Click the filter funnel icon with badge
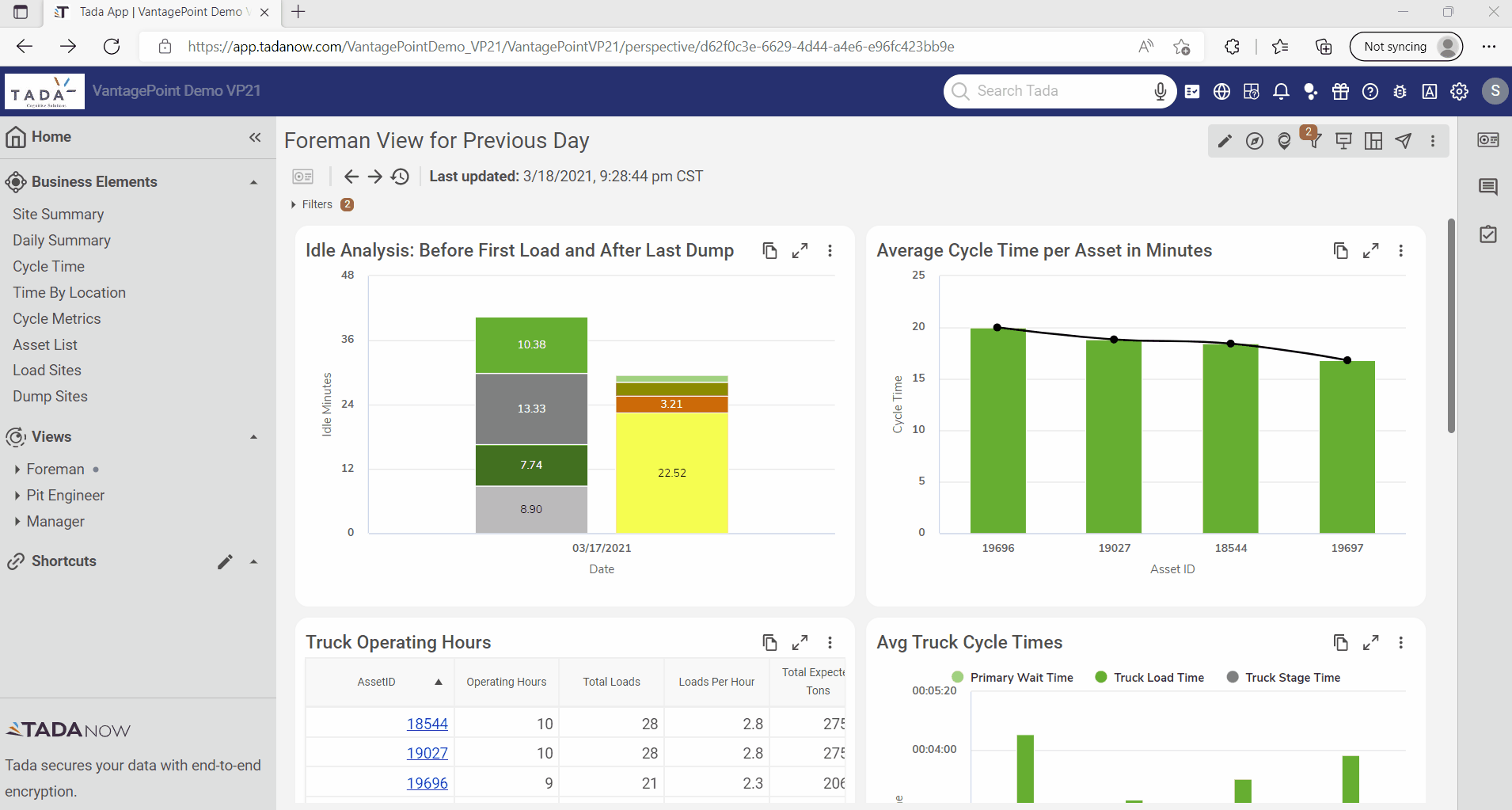The width and height of the screenshot is (1512, 810). pos(1313,141)
